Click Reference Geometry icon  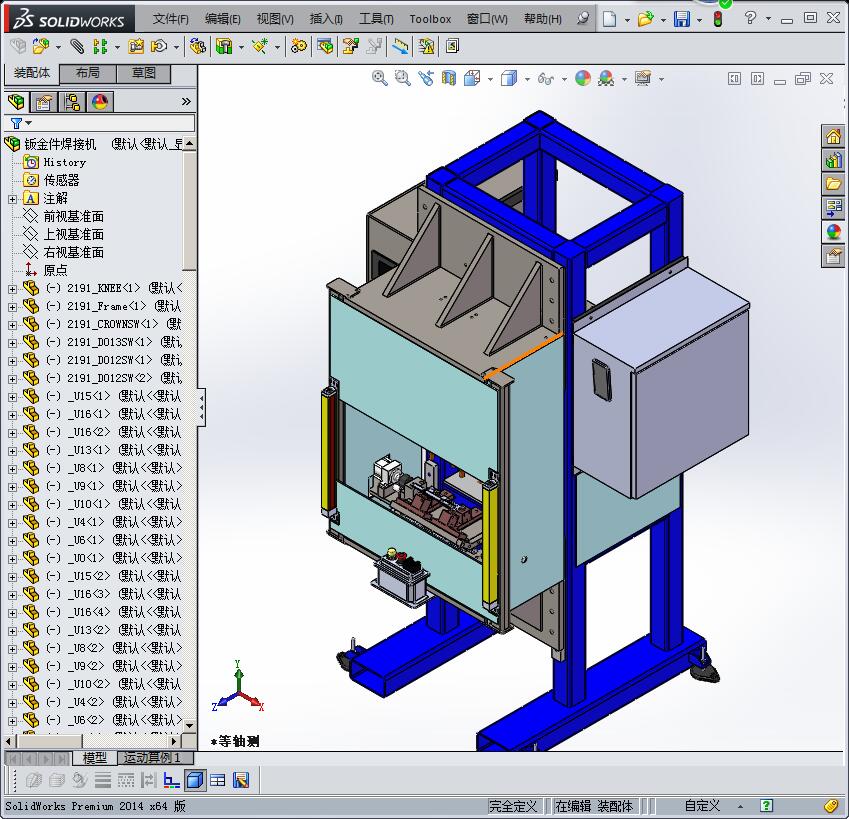pyautogui.click(x=260, y=47)
